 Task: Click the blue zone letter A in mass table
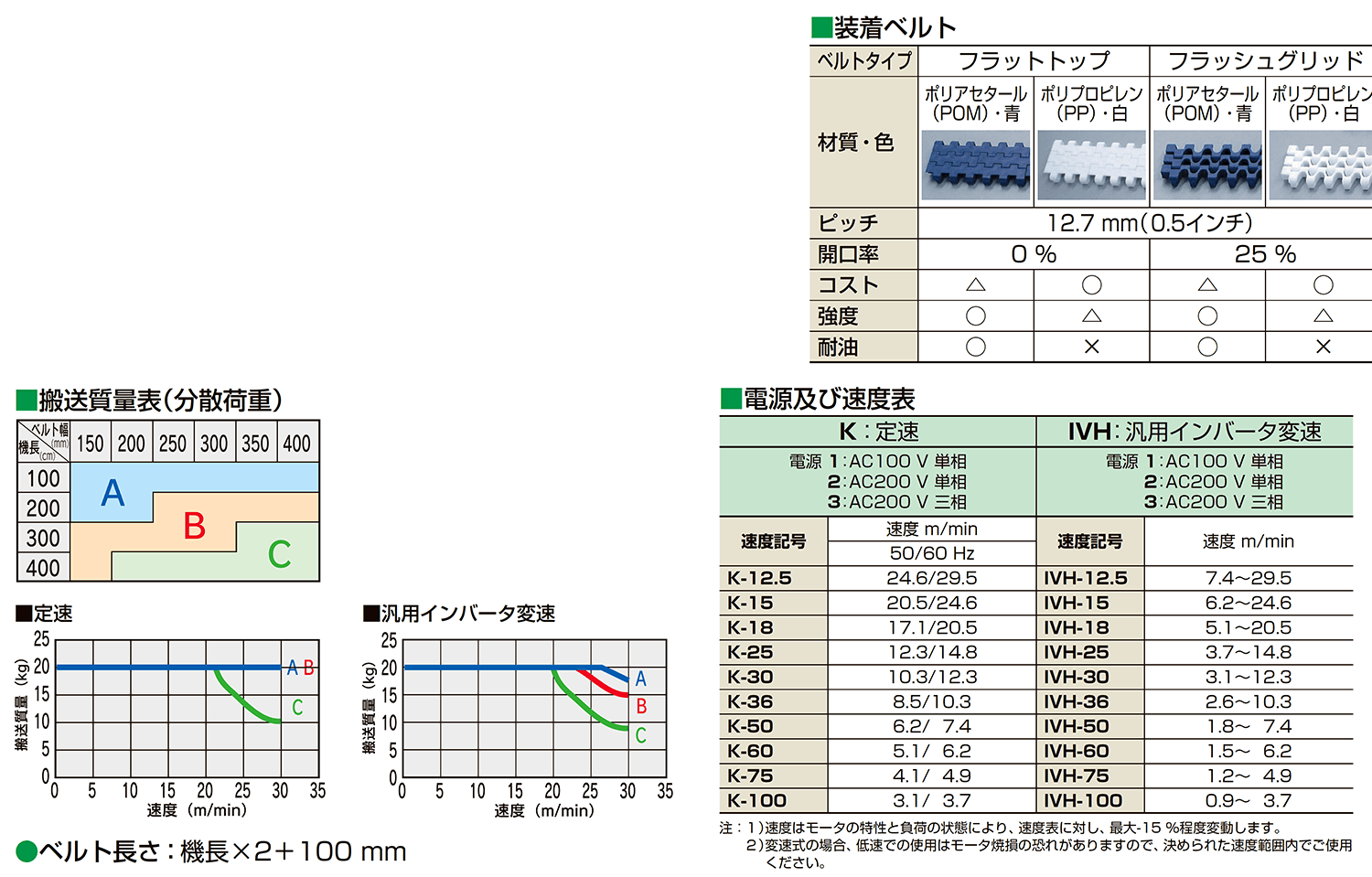[113, 493]
